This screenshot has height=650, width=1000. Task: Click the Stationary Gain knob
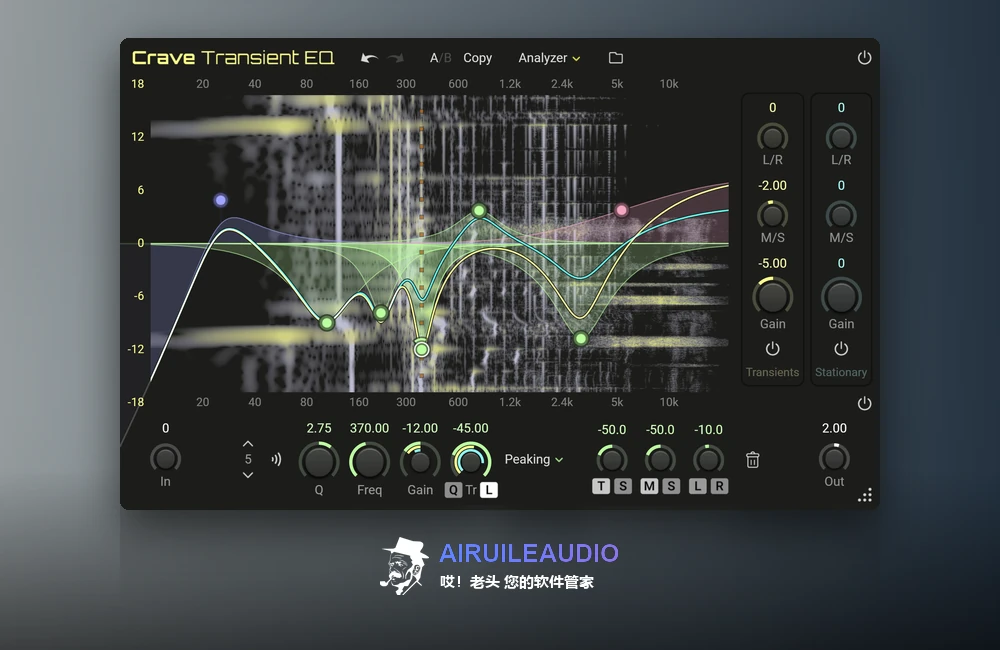coord(841,296)
